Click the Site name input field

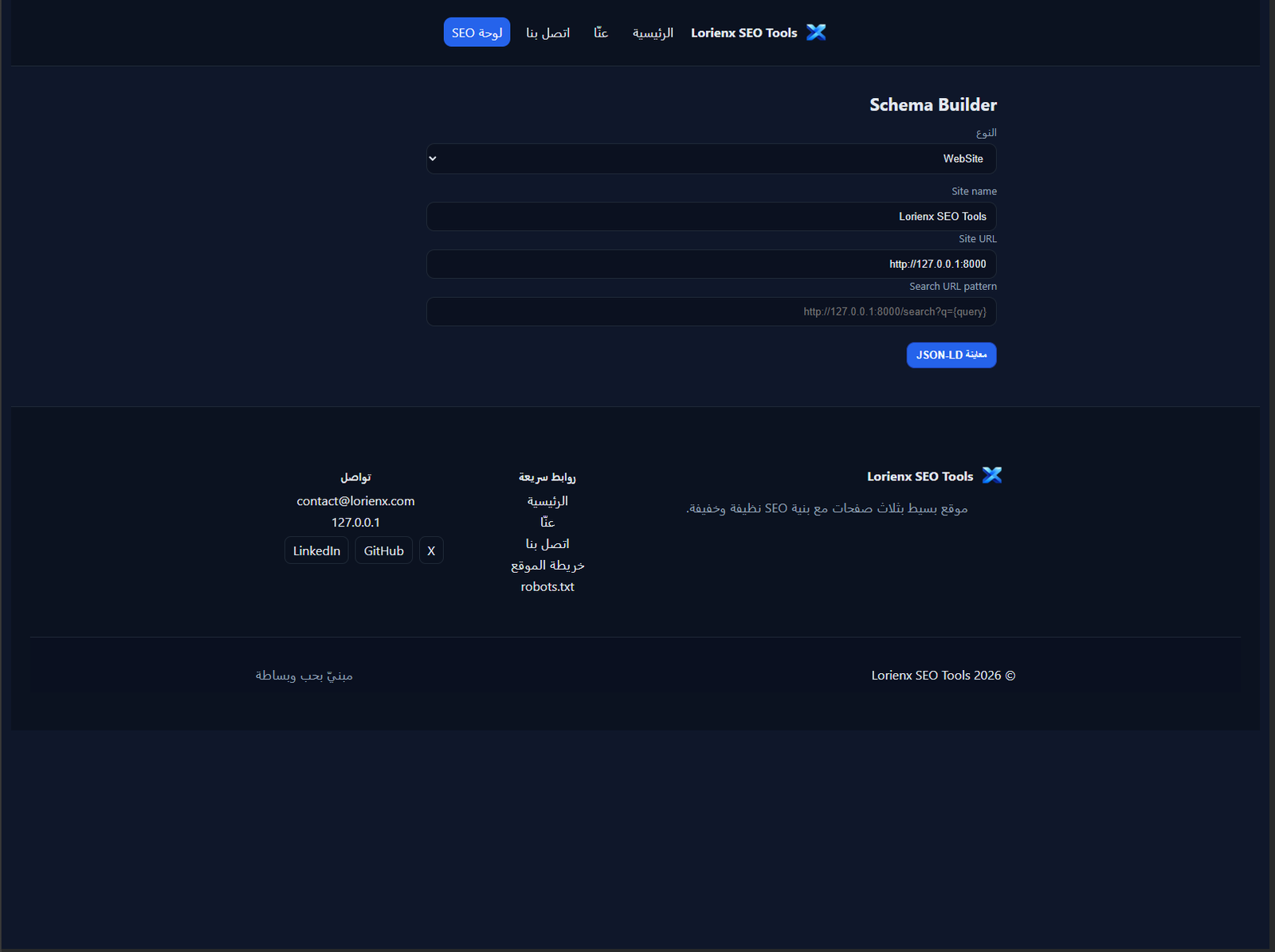711,216
